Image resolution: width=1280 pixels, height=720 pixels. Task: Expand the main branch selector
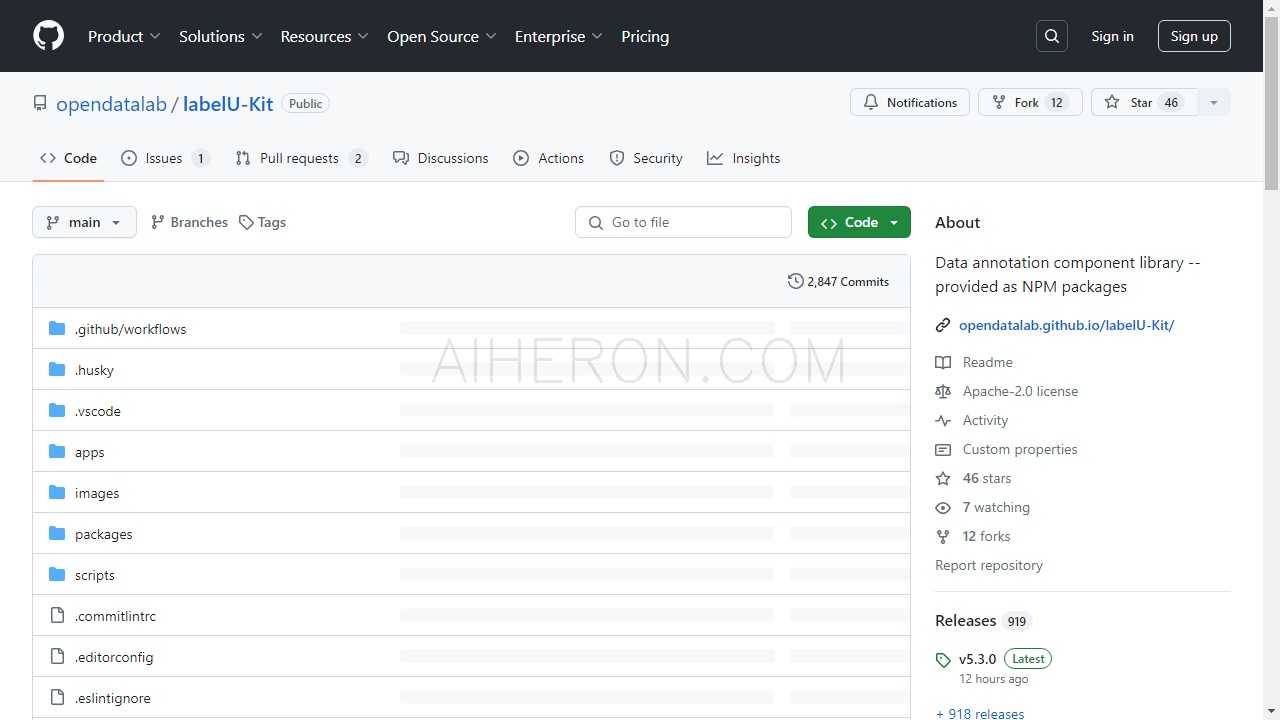pyautogui.click(x=84, y=222)
